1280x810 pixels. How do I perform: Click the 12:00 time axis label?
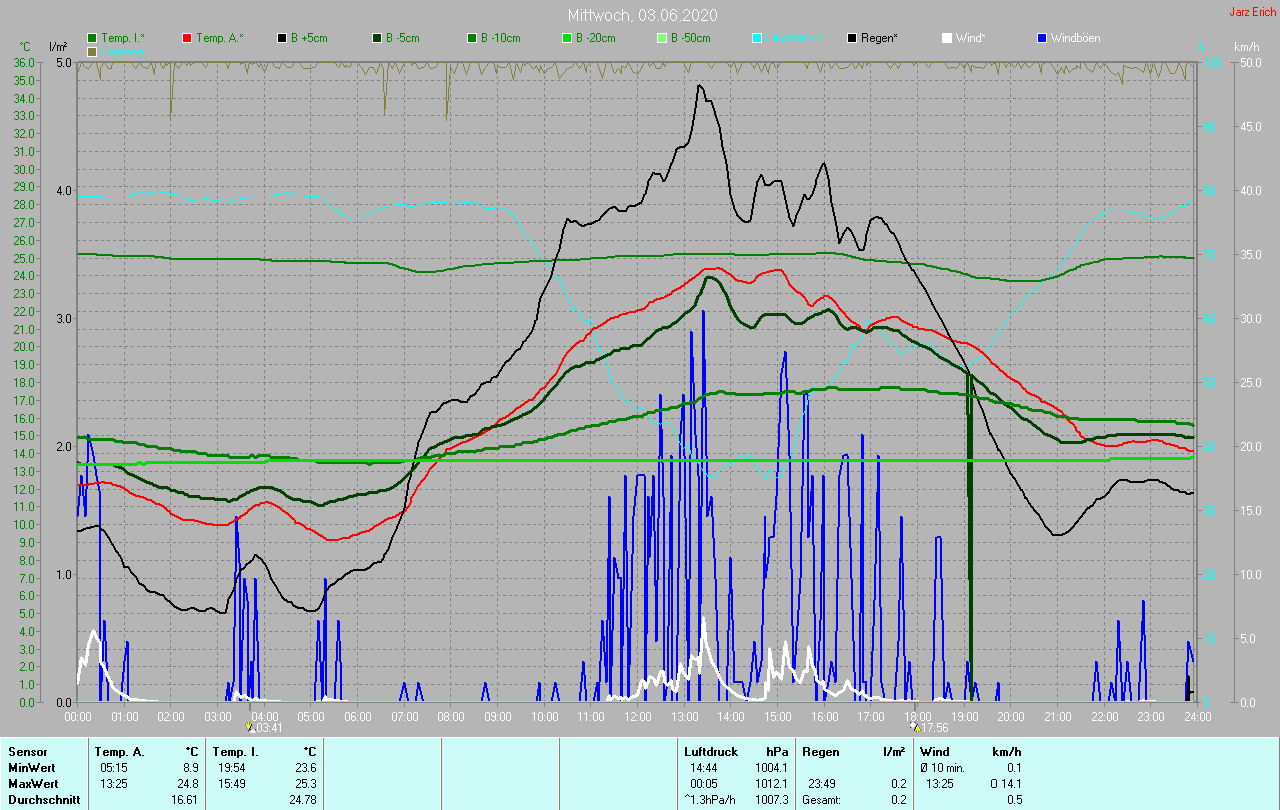(x=637, y=716)
